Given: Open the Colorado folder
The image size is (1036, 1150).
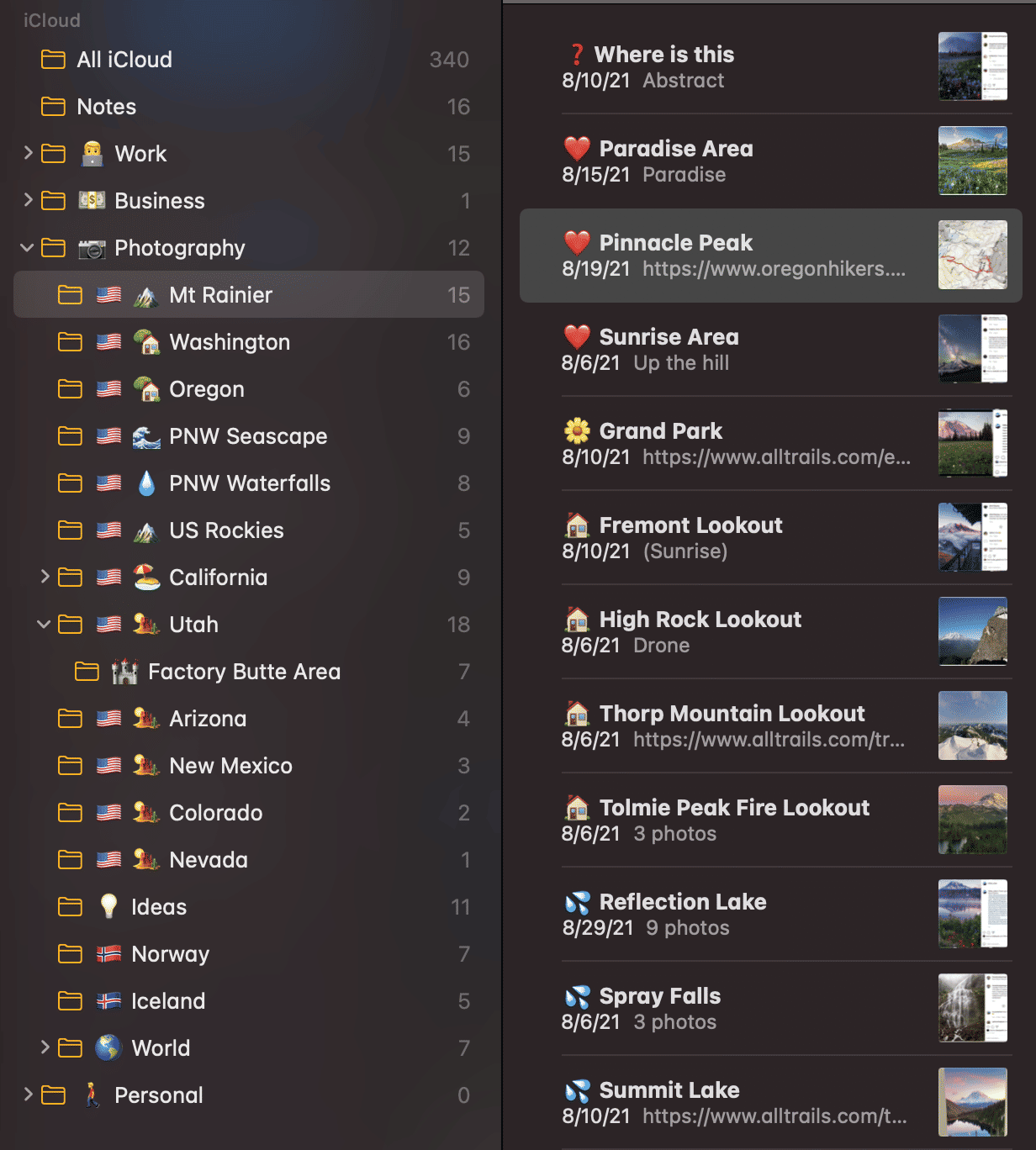Looking at the screenshot, I should point(249,813).
